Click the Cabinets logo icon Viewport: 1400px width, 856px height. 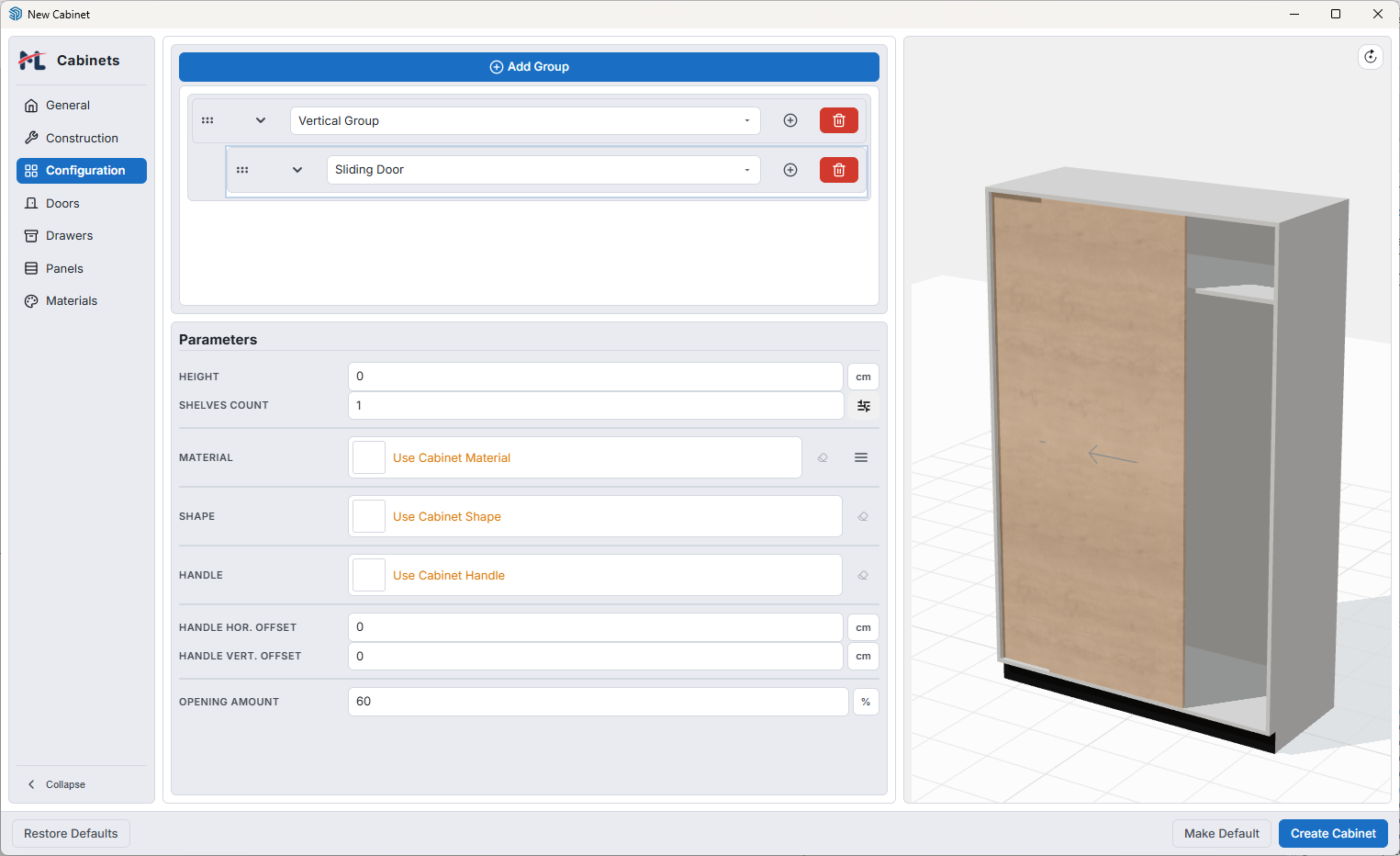[x=32, y=61]
